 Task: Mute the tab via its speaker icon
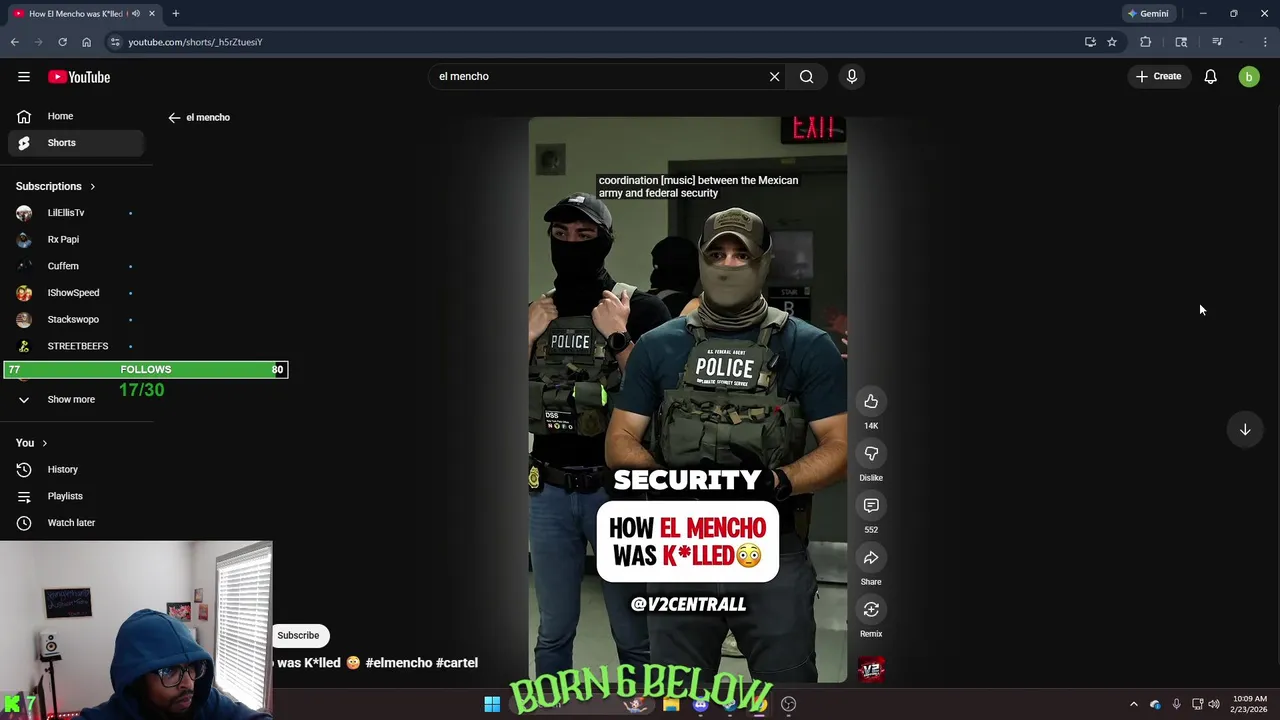[x=136, y=13]
